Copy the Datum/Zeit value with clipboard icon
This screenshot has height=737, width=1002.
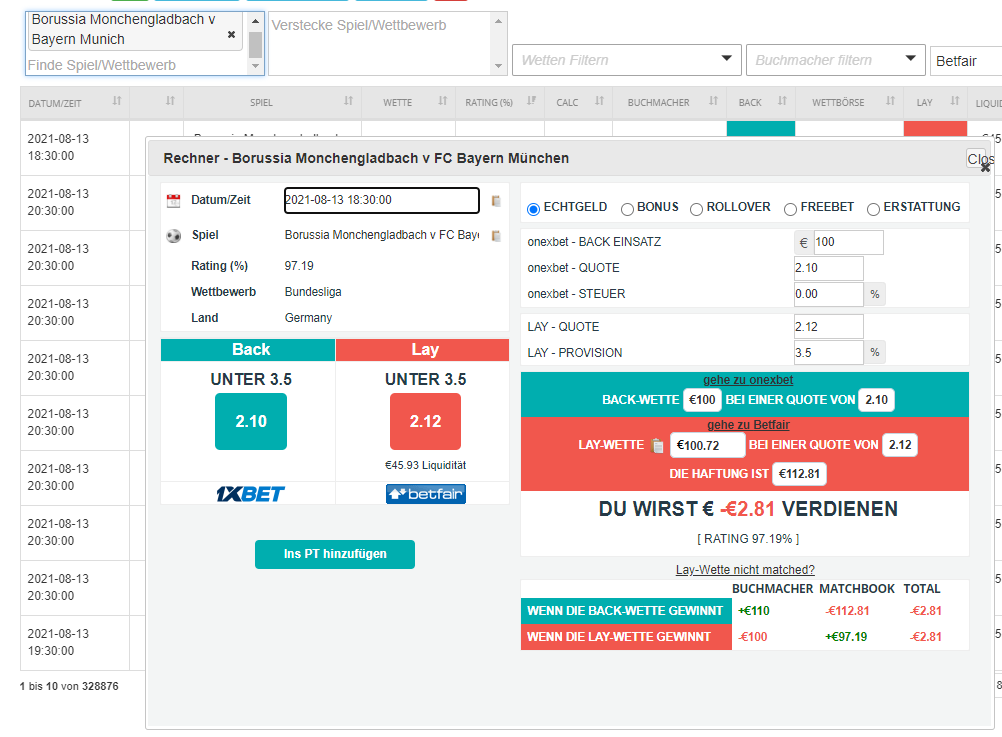[x=496, y=201]
